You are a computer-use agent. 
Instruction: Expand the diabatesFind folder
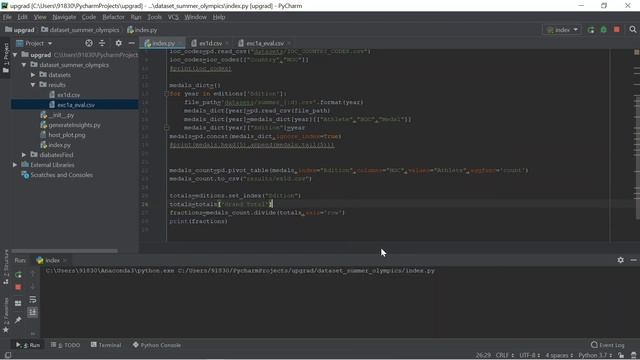(24, 155)
